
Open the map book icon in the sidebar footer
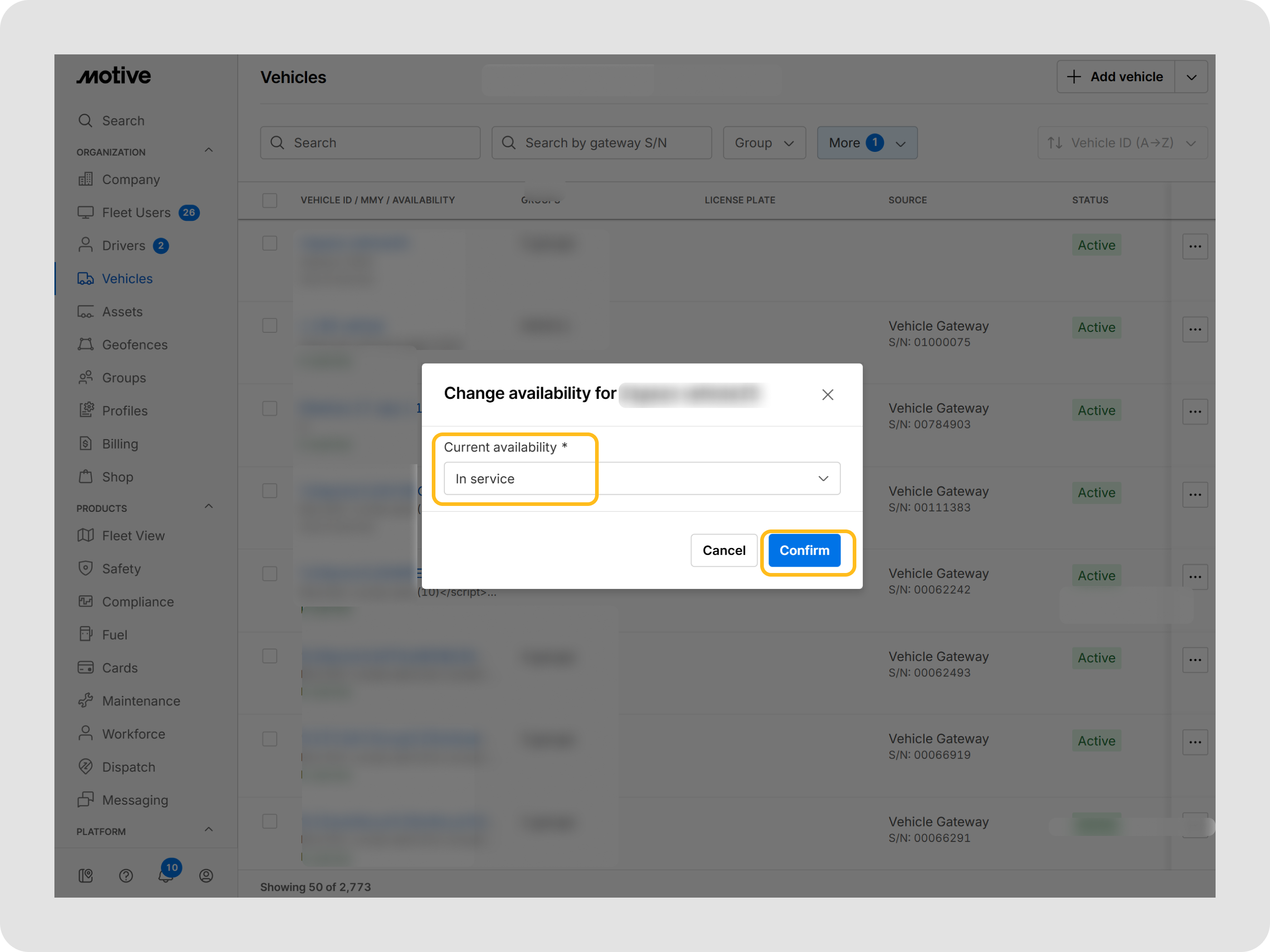86,876
